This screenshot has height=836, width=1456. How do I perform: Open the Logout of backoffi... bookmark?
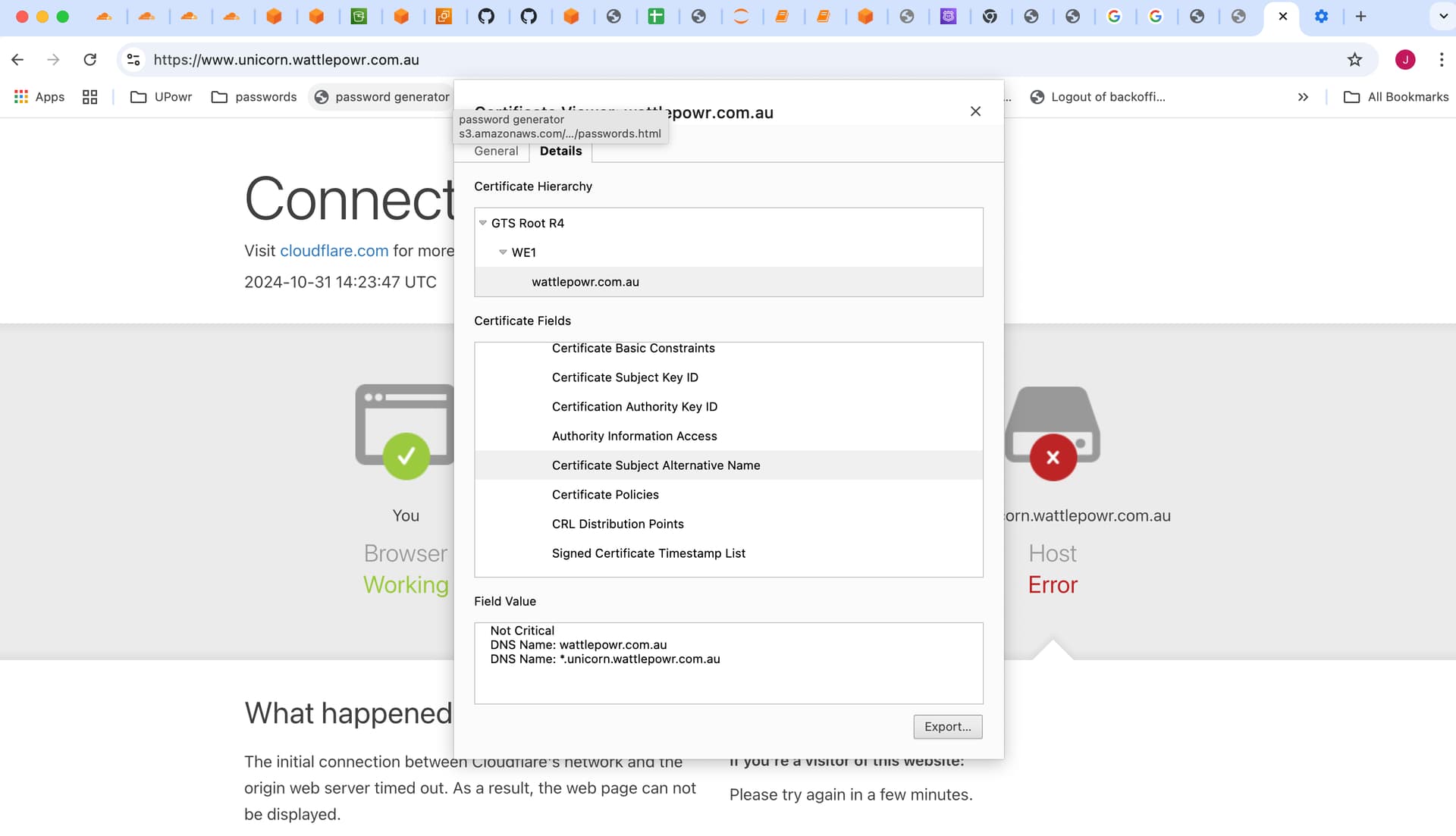click(x=1098, y=97)
